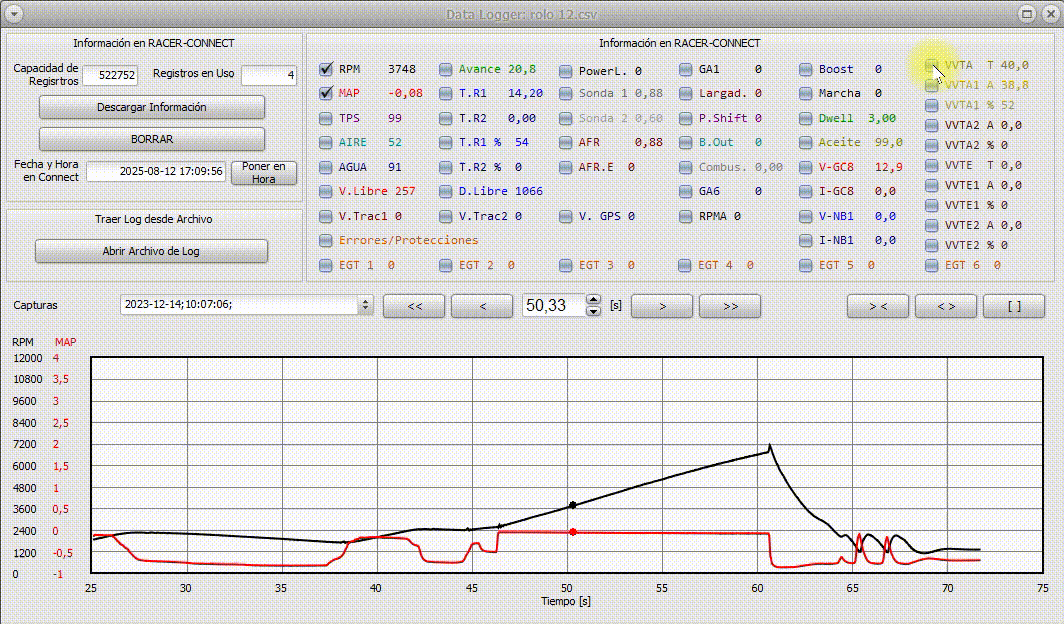Click Abrir Archivo de Log button

[151, 251]
